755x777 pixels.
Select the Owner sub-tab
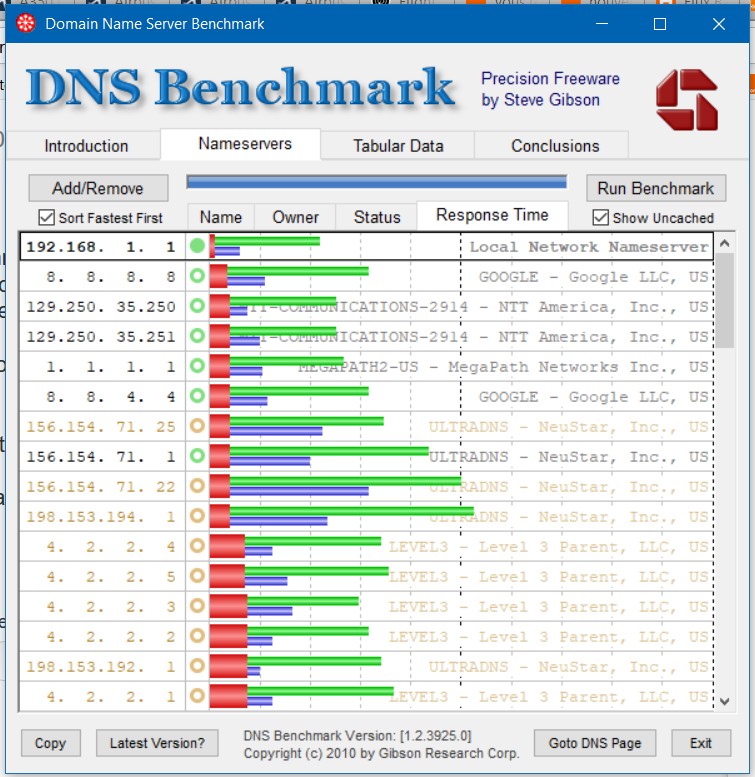click(x=295, y=217)
